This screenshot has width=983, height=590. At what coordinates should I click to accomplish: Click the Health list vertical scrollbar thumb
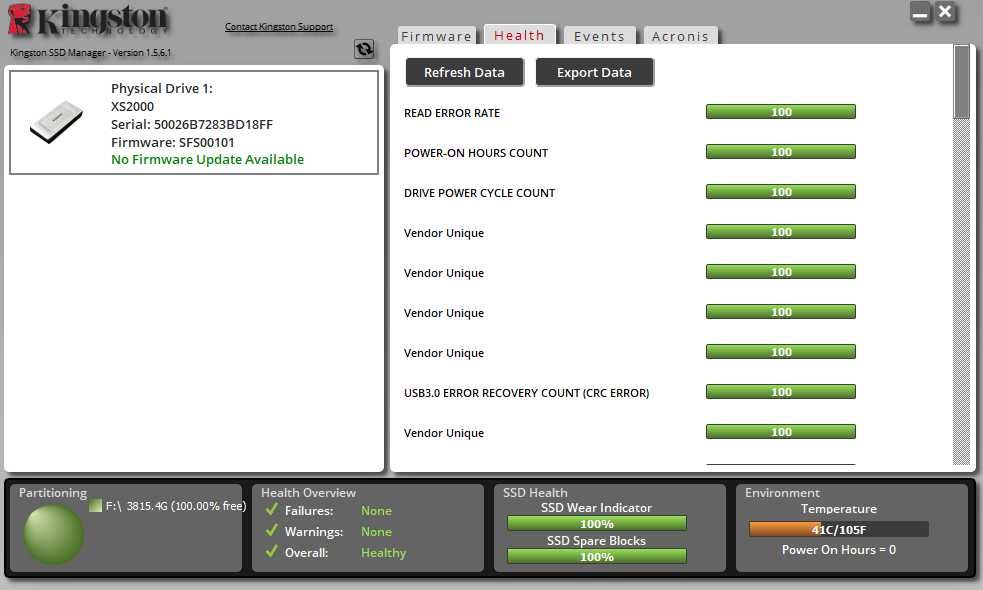[x=961, y=82]
